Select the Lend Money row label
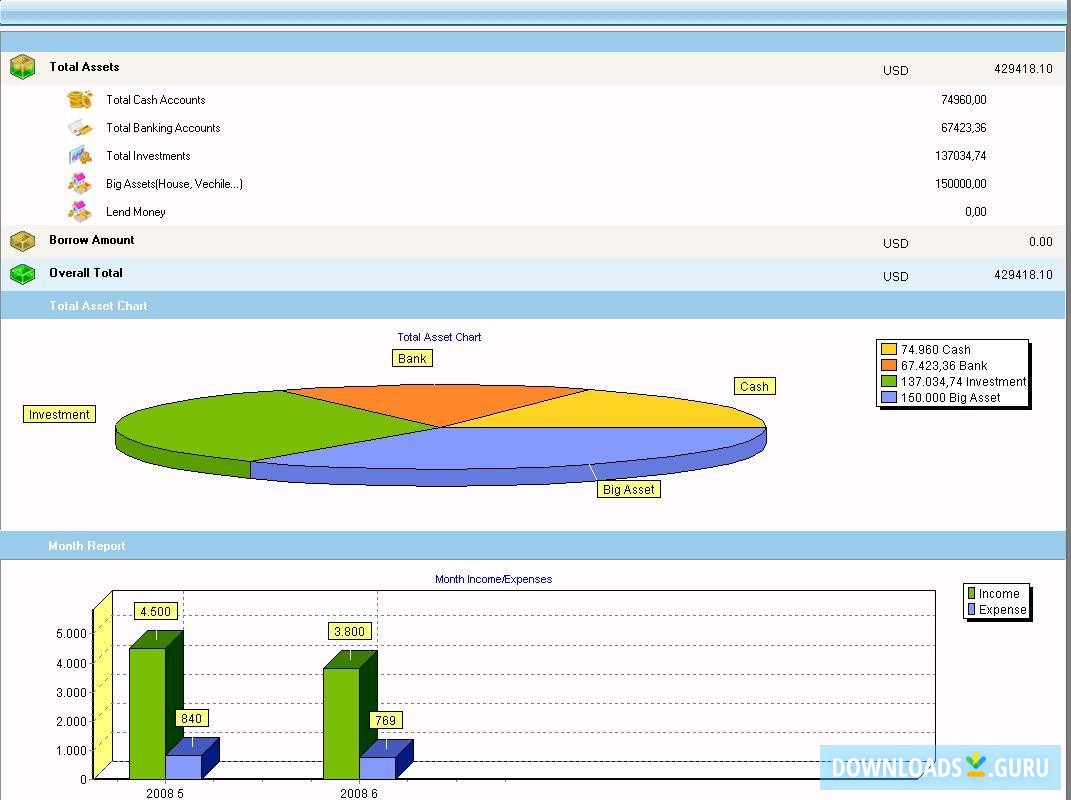This screenshot has height=800, width=1071. (x=136, y=212)
